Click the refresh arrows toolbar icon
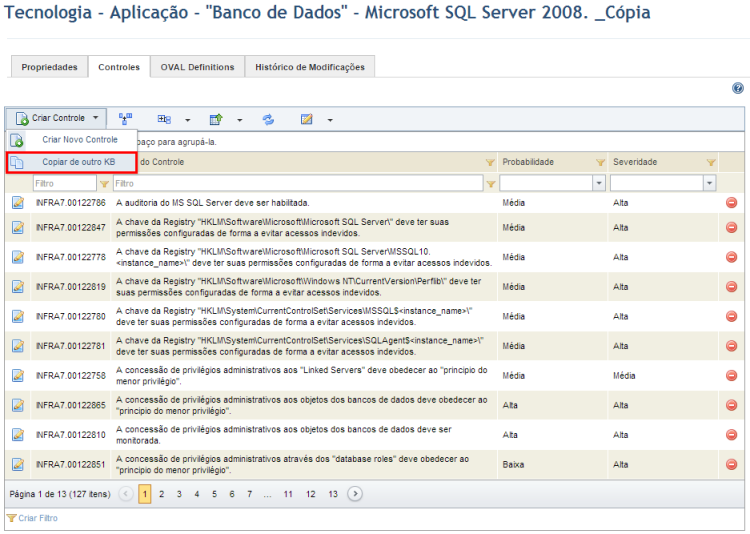Screen dimensions: 750x534 (x=268, y=119)
